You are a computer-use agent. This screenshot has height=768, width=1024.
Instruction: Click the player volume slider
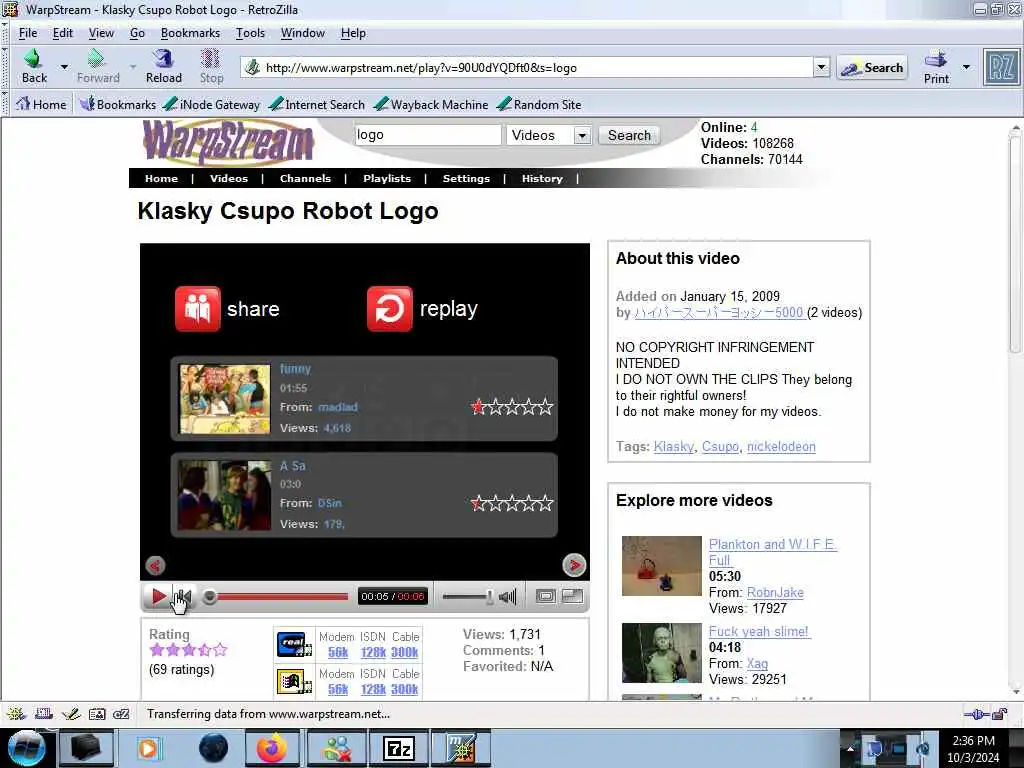coord(468,596)
